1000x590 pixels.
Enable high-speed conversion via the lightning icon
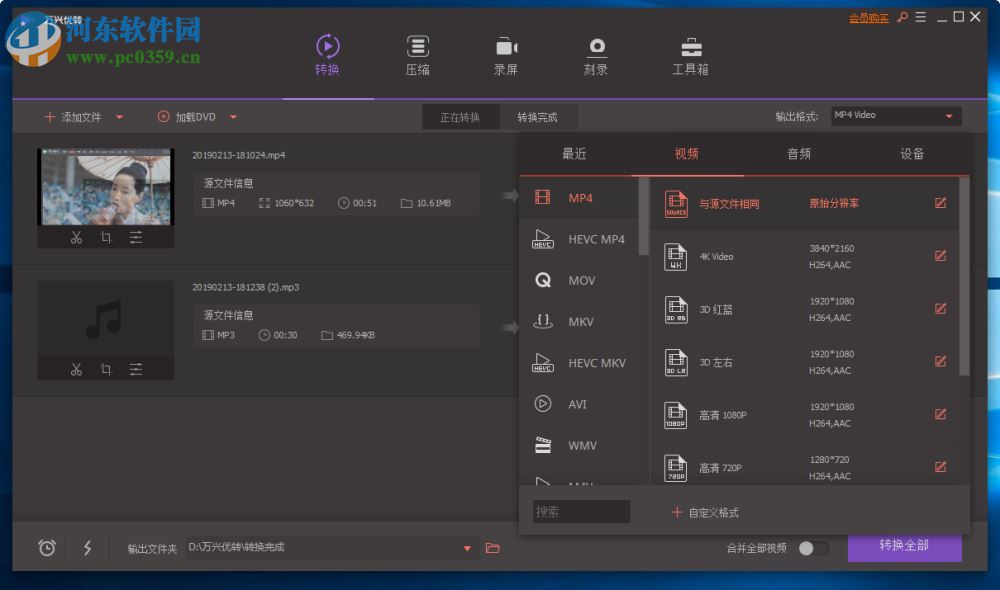pos(86,548)
